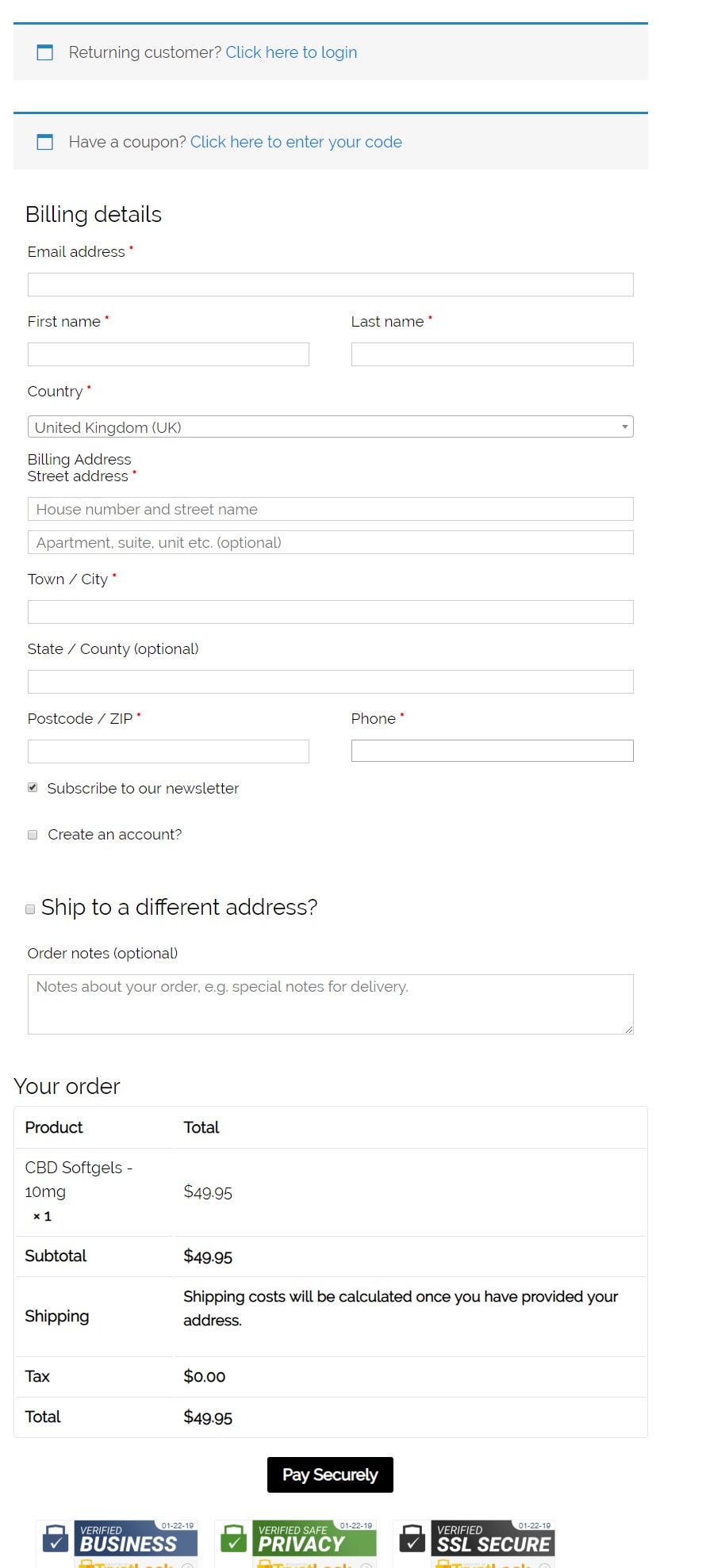Image resolution: width=702 pixels, height=1568 pixels.
Task: Click the padlock icon on SSL Secure badge
Action: point(412,1538)
